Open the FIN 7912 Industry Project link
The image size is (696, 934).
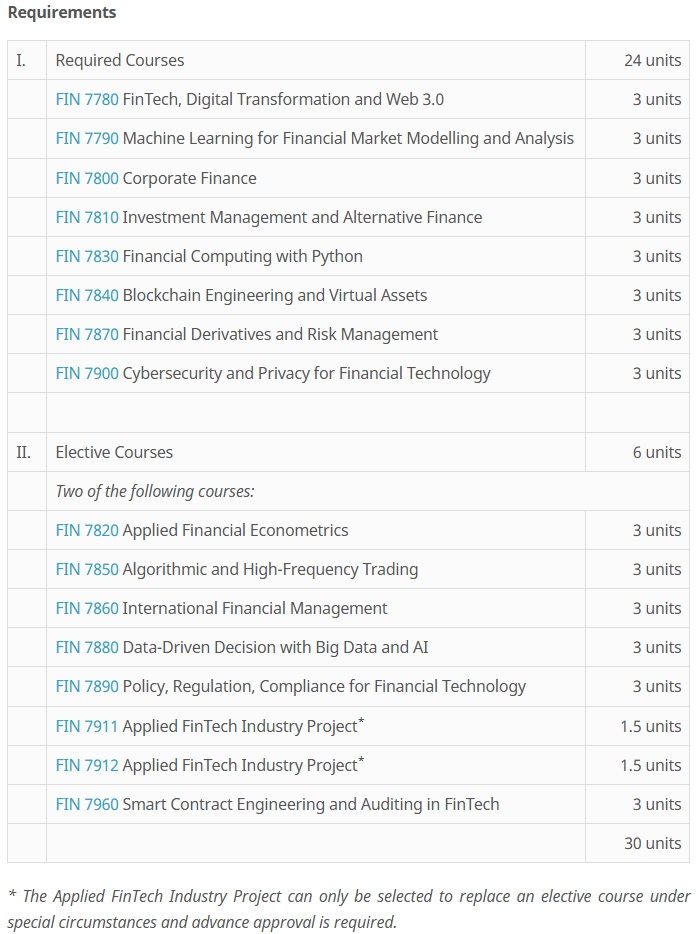point(87,765)
